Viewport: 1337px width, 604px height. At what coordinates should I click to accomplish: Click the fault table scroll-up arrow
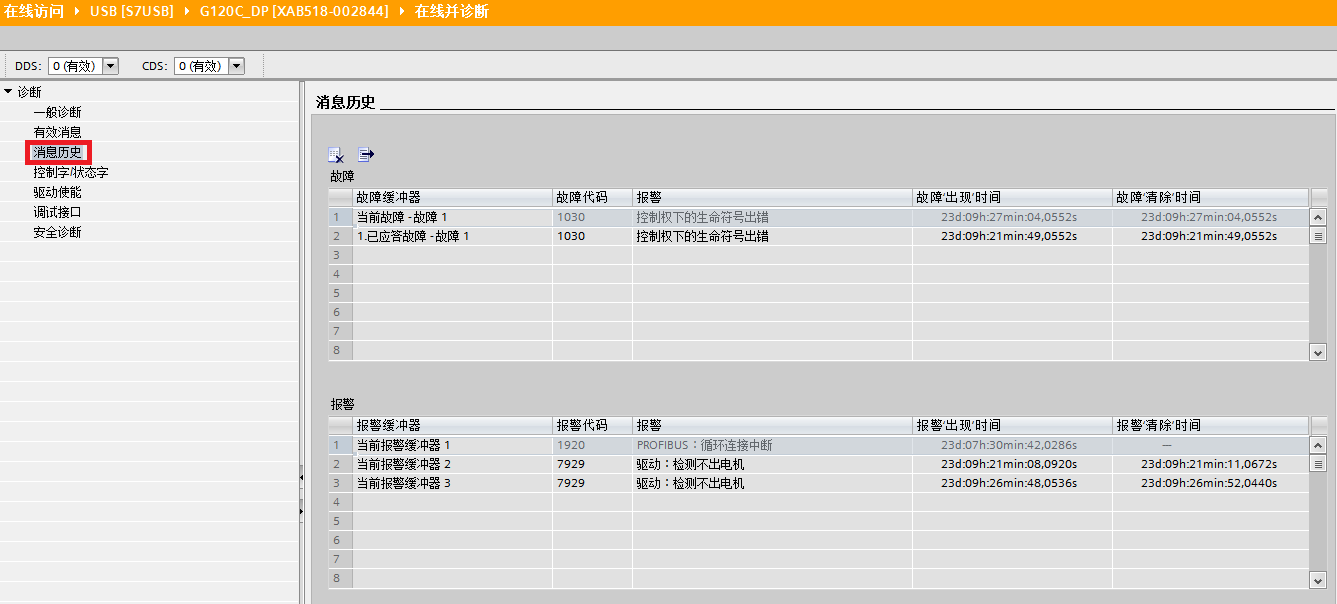(1318, 217)
